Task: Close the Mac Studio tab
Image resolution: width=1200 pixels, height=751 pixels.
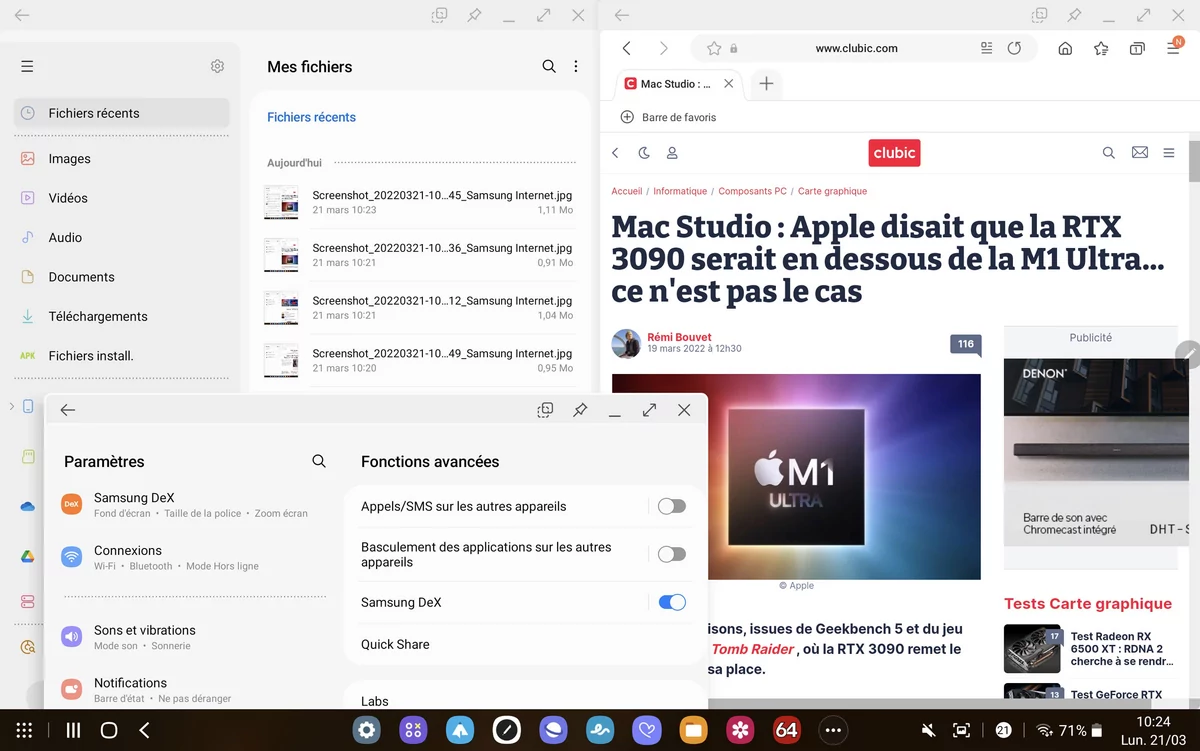Action: (730, 84)
